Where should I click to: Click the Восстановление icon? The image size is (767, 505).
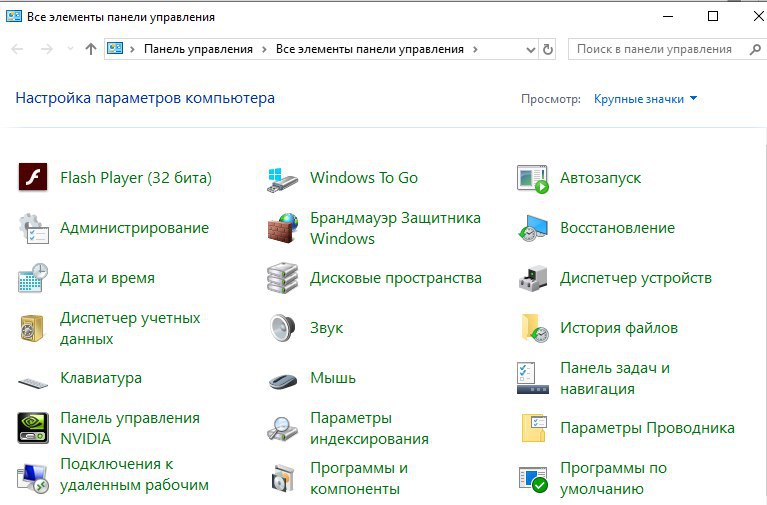533,228
